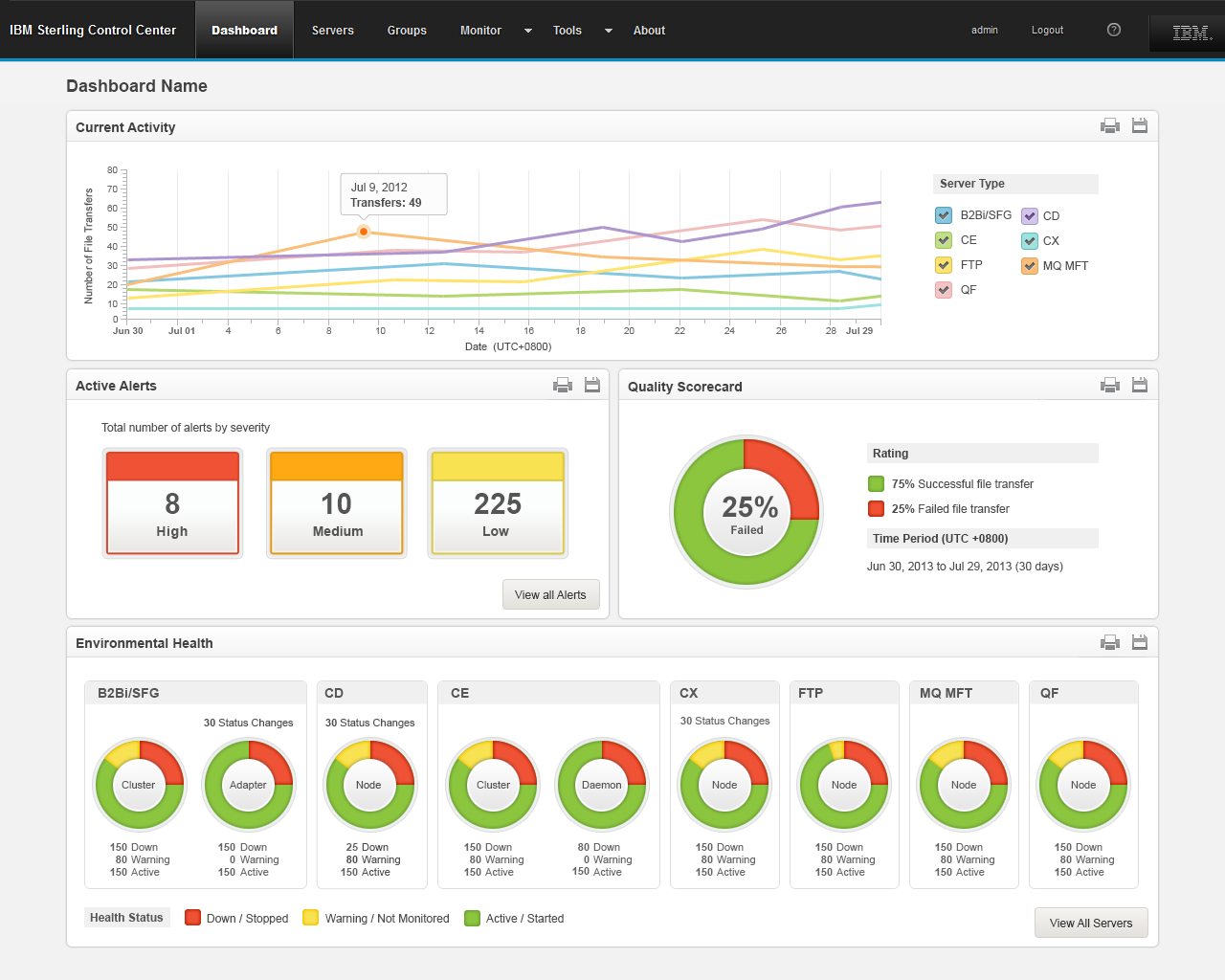
Task: Expand the Tools menu dropdown arrow
Action: 608,31
